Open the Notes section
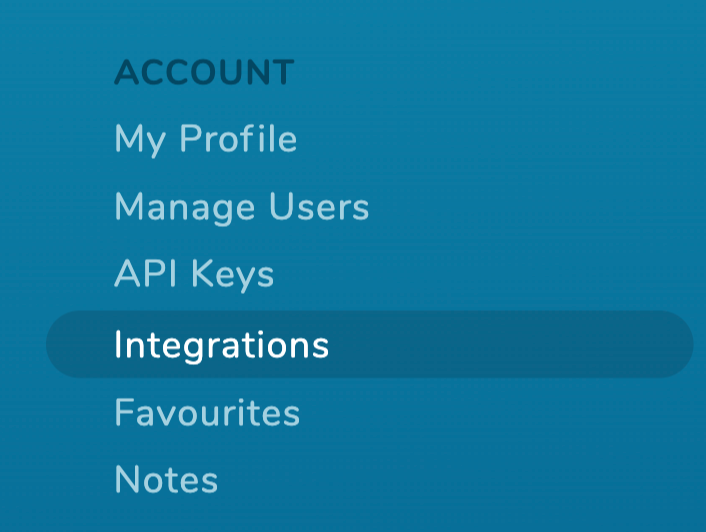Screen dimensions: 706x532 [x=166, y=480]
